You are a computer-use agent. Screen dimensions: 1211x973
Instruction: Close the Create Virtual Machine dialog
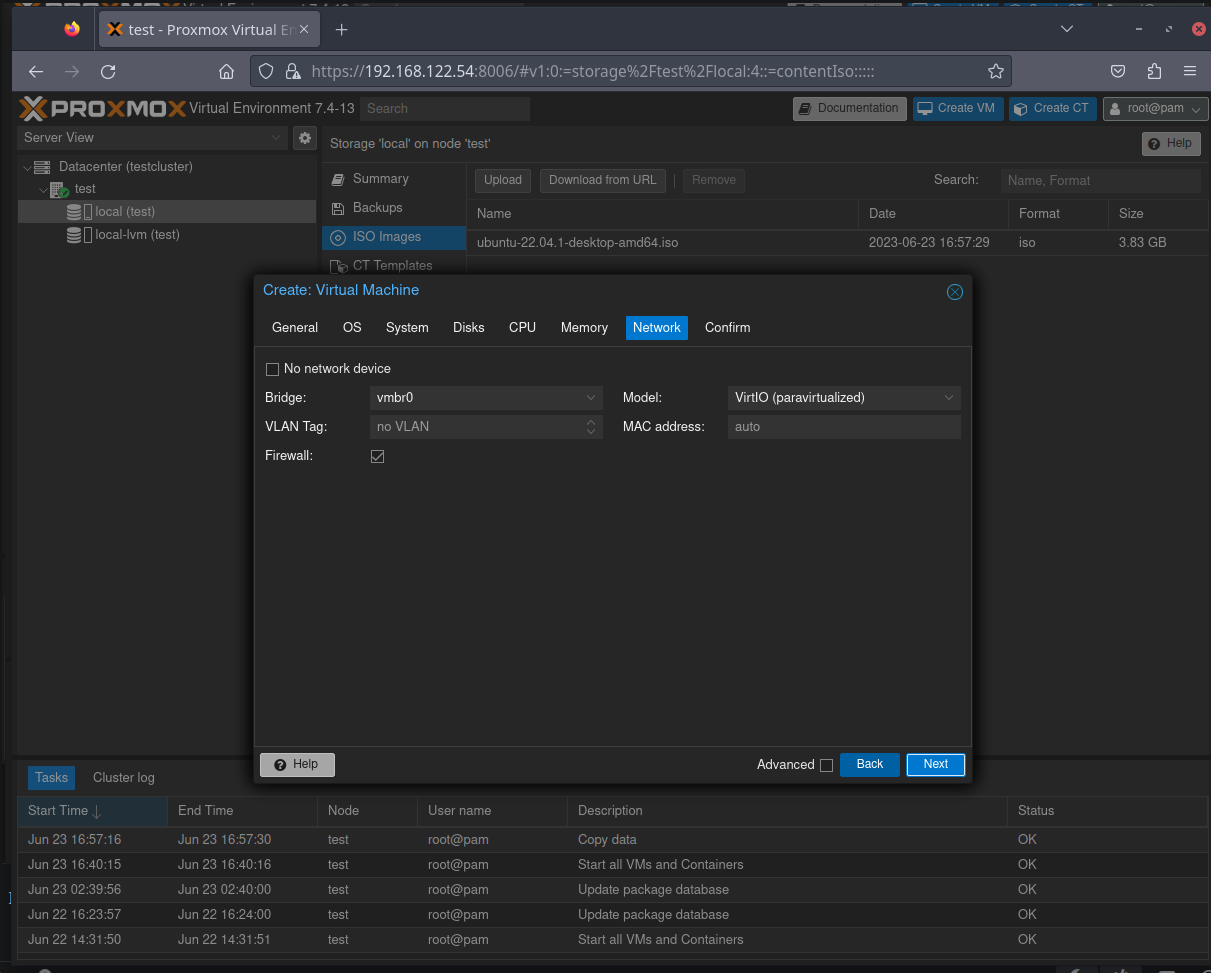pyautogui.click(x=954, y=292)
